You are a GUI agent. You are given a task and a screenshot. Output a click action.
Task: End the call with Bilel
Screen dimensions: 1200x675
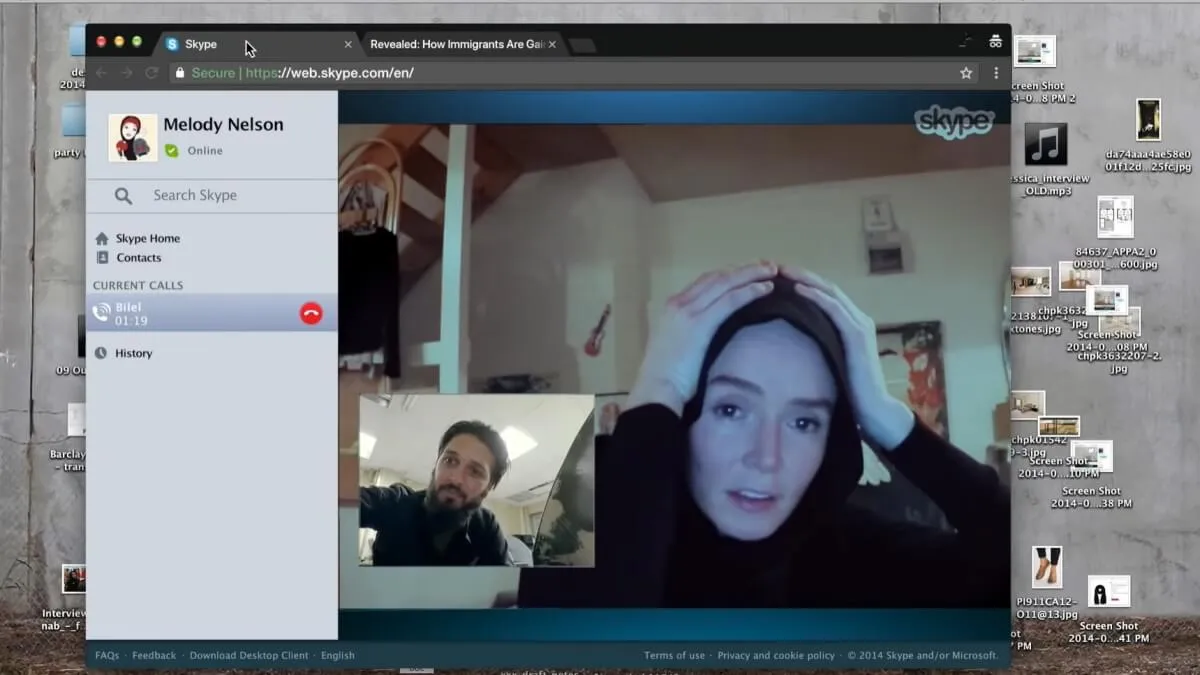click(311, 313)
